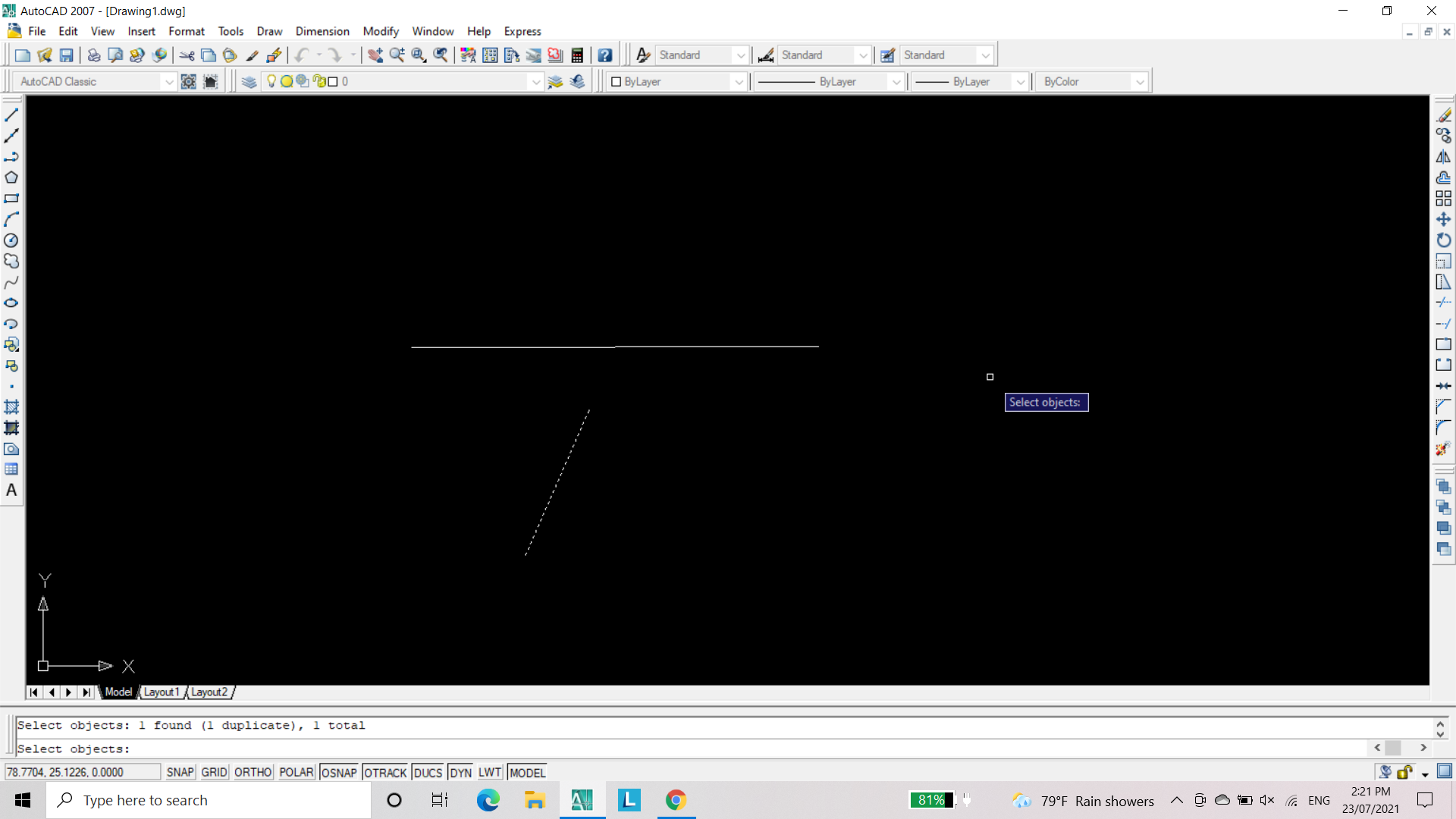This screenshot has height=819, width=1456.
Task: Toggle ORTHO mode in status bar
Action: (x=253, y=772)
